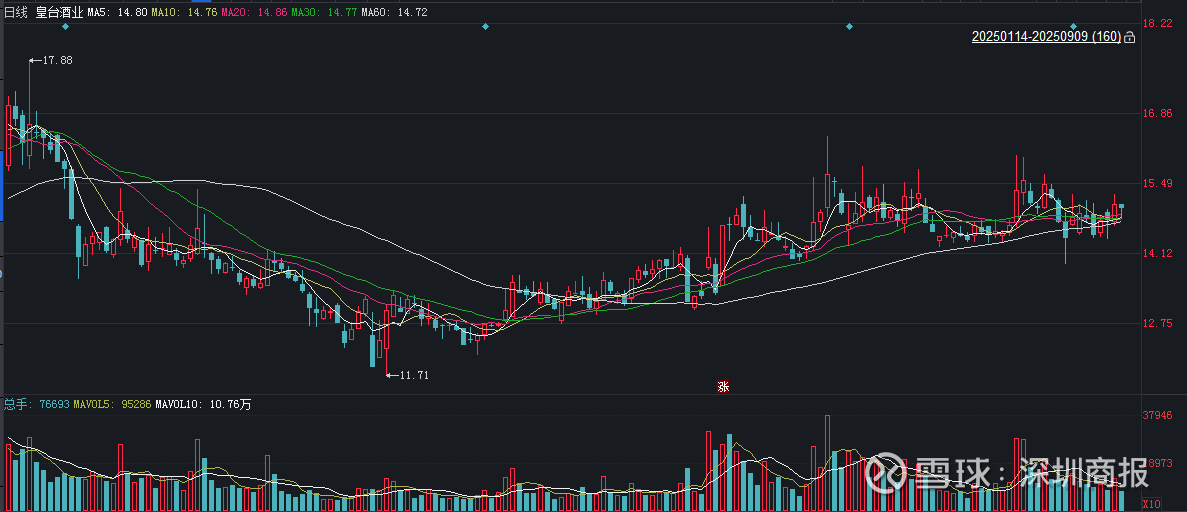Select the third diamond marker from left

coord(849,27)
